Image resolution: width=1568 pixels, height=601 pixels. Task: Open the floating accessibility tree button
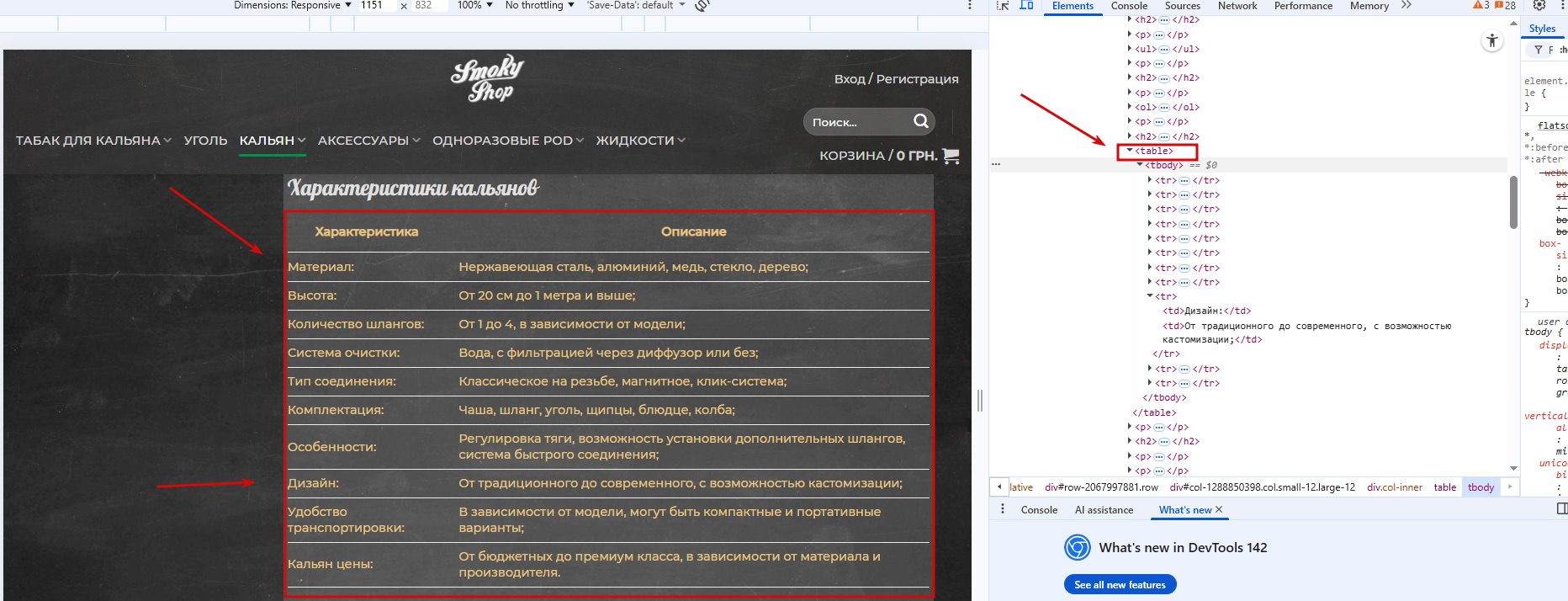[1491, 40]
